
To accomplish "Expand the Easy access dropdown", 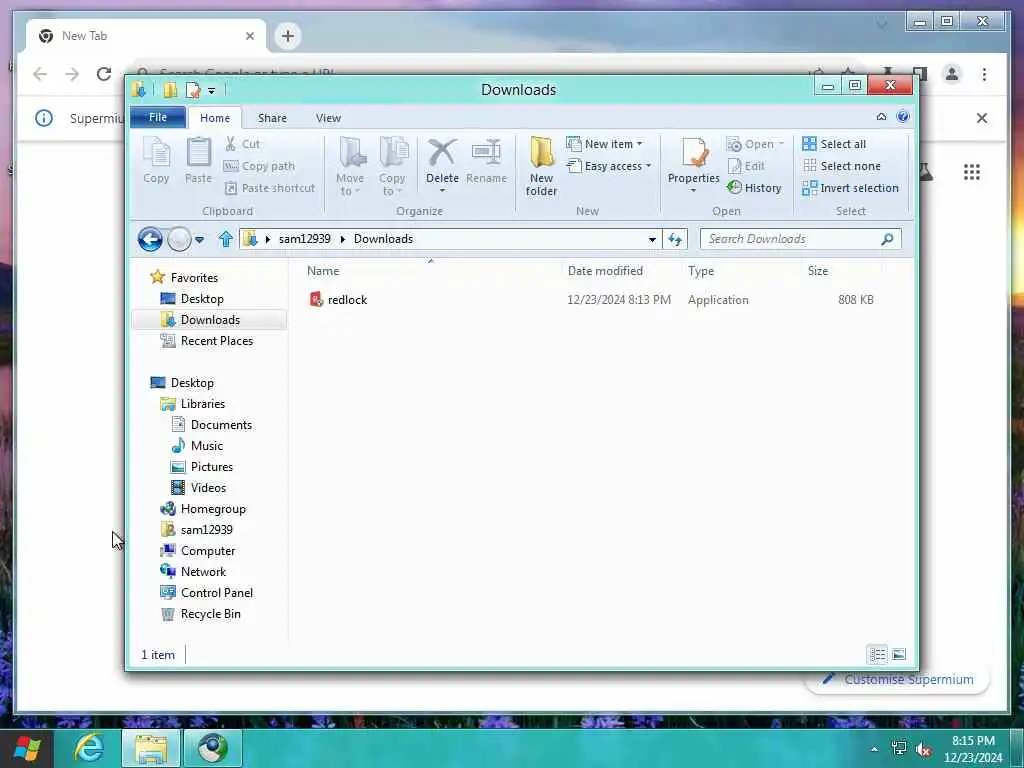I will 609,166.
